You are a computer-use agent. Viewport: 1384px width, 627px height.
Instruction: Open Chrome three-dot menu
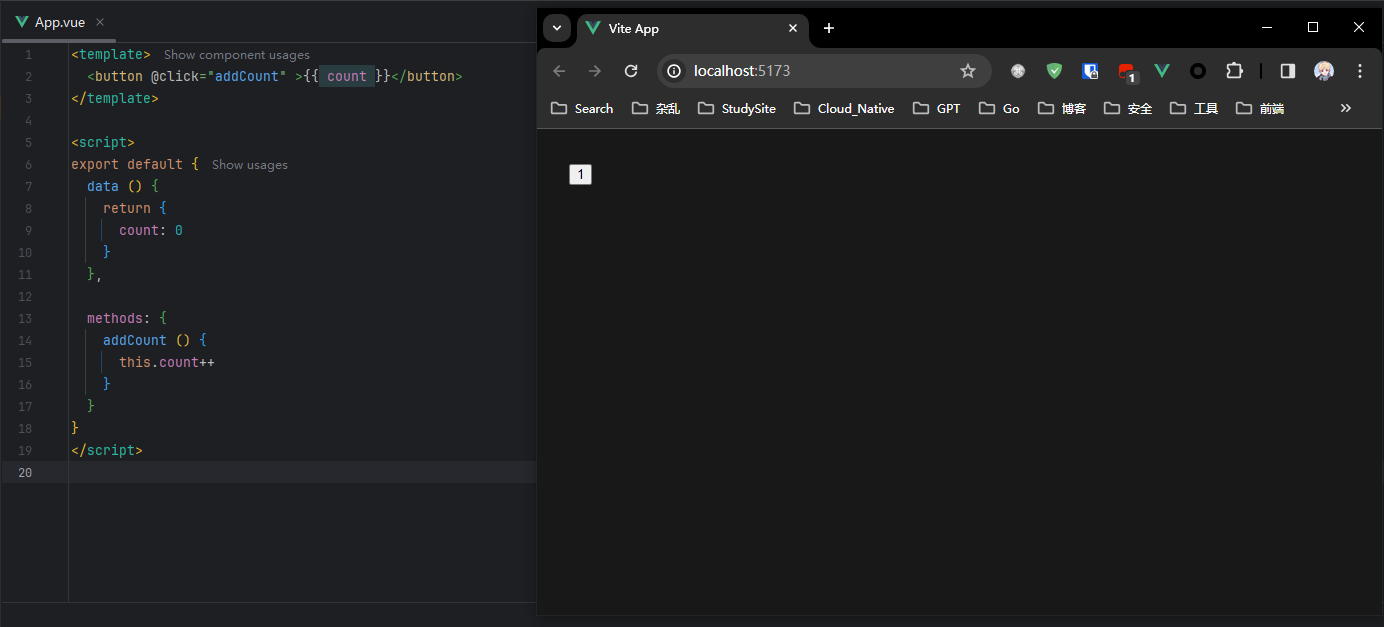[x=1360, y=71]
